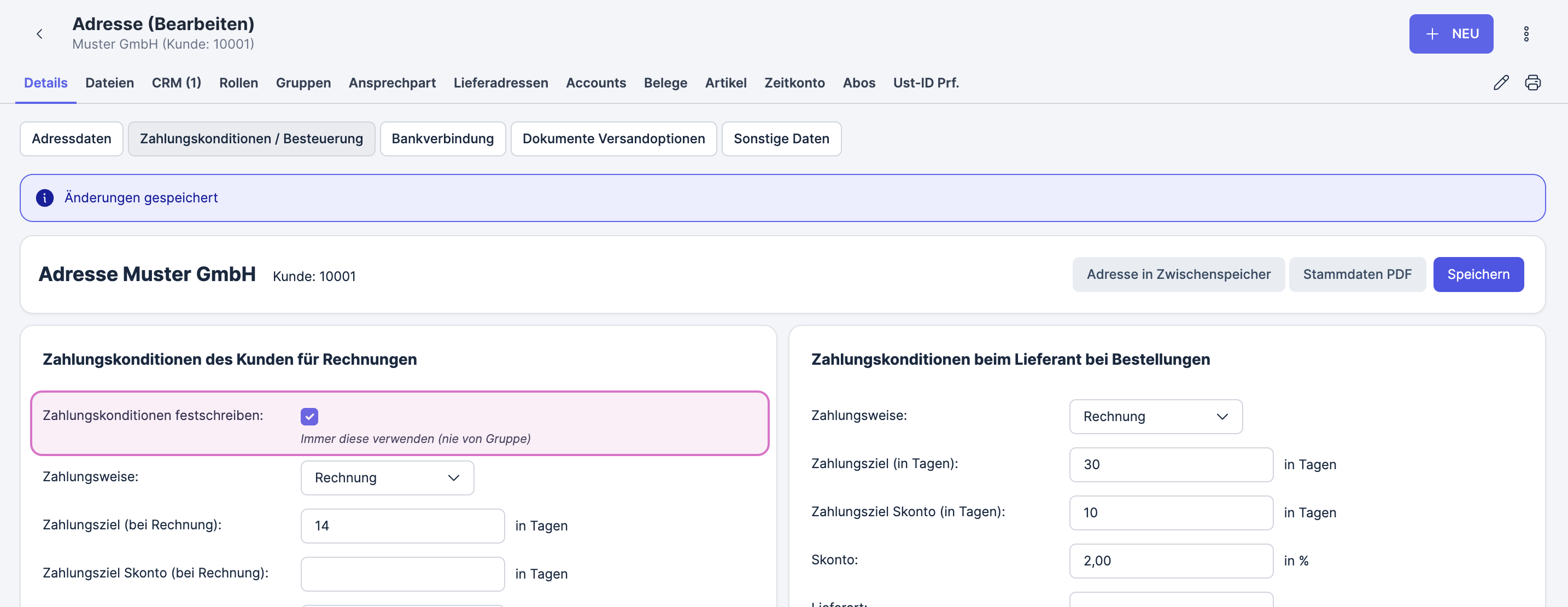Open the Bankverbindung section

click(442, 139)
